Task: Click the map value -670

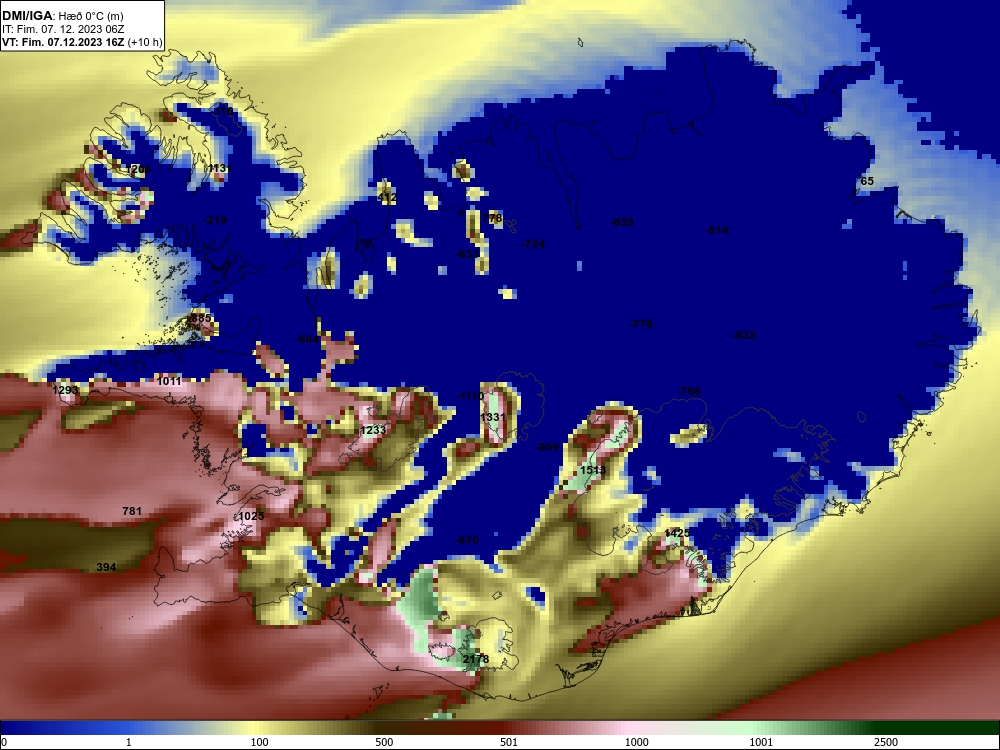Action: point(467,540)
